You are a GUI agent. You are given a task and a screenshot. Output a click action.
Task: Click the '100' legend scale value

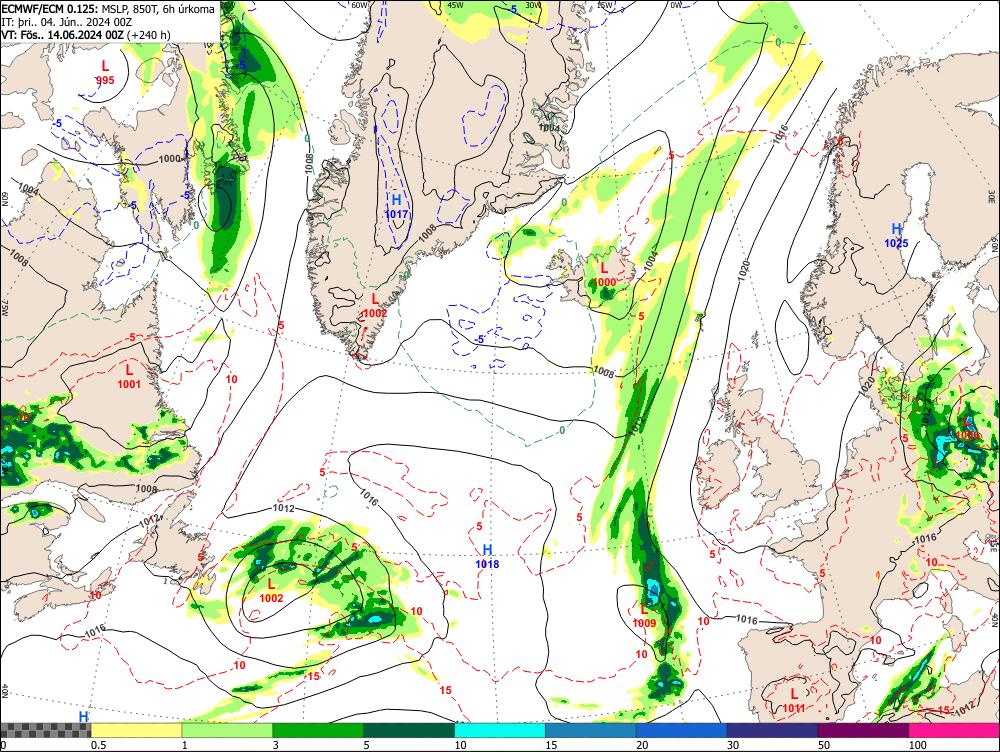click(917, 745)
